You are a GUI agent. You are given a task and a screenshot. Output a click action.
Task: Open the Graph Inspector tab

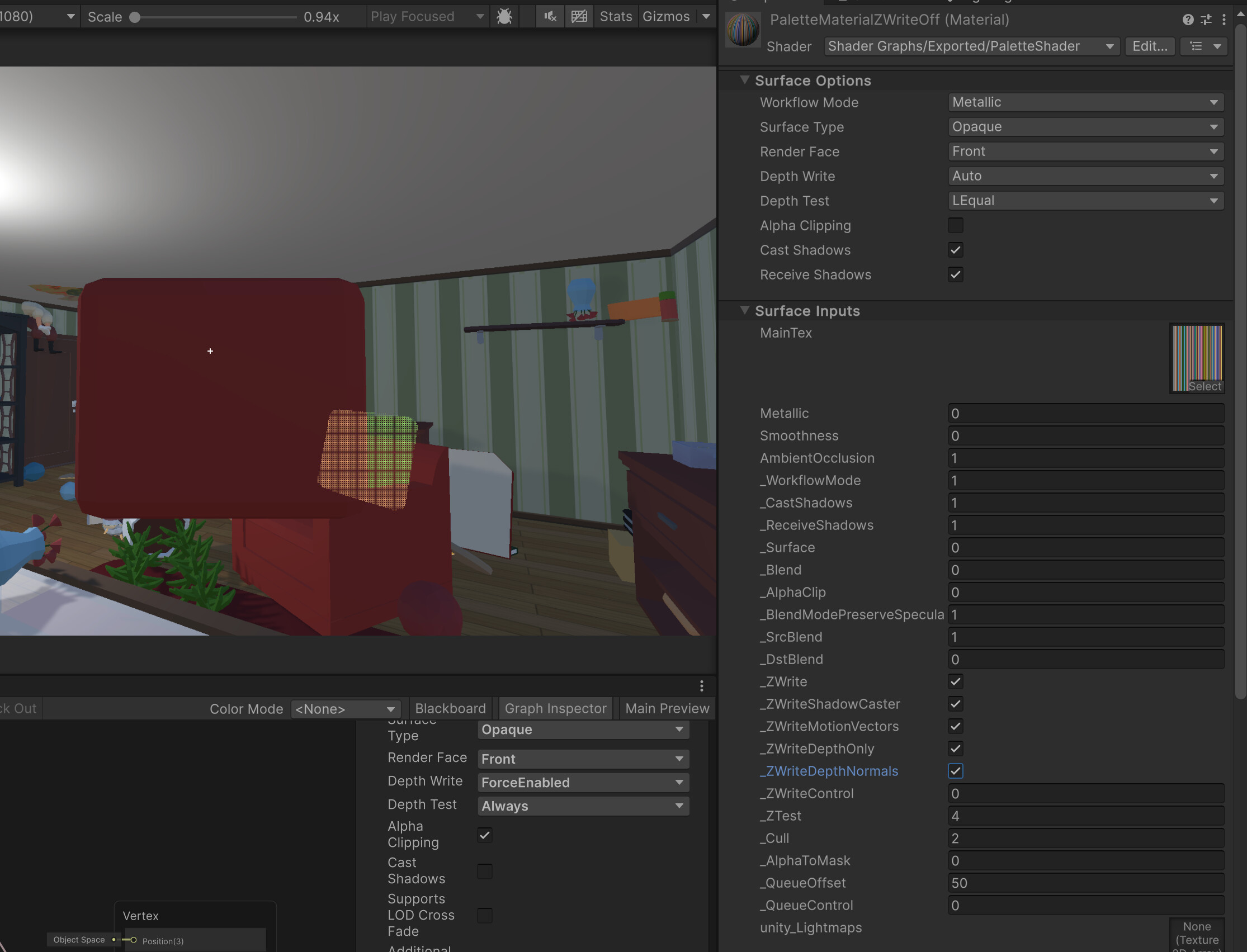pos(555,708)
